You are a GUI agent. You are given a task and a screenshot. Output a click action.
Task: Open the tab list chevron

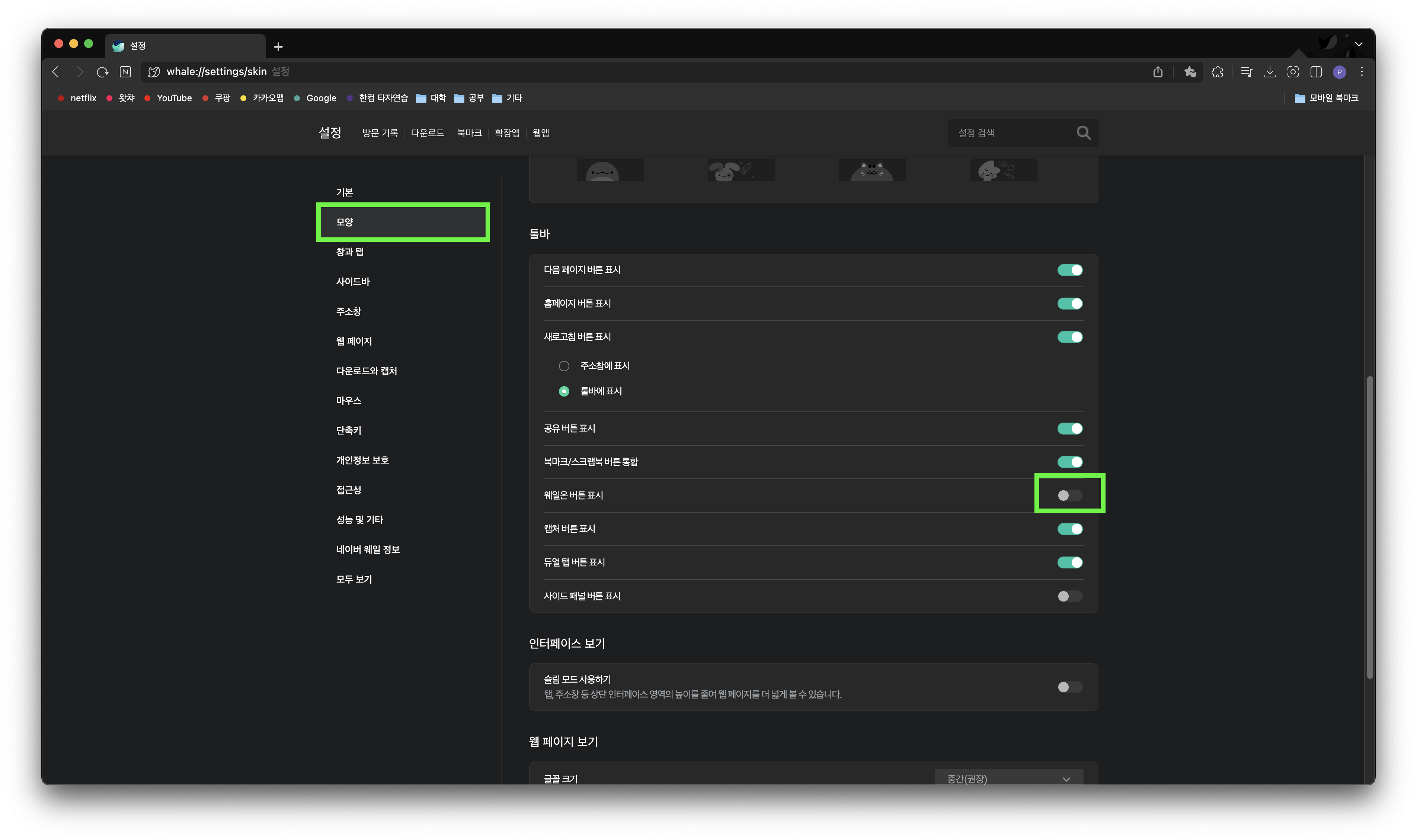(x=1358, y=44)
